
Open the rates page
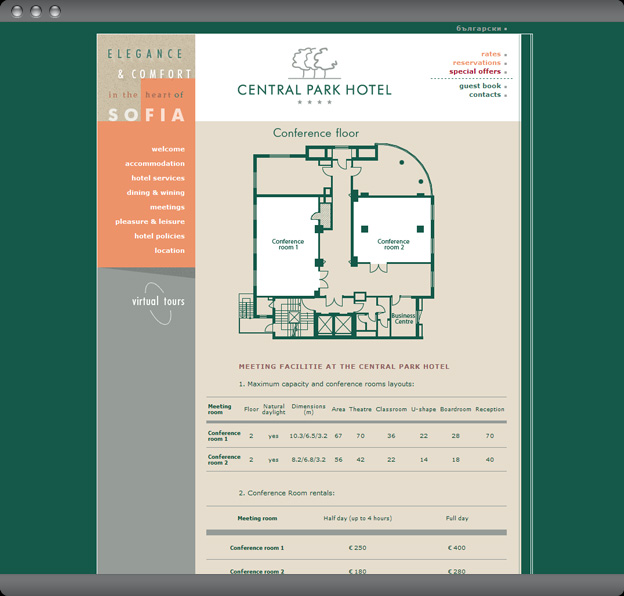pos(491,54)
